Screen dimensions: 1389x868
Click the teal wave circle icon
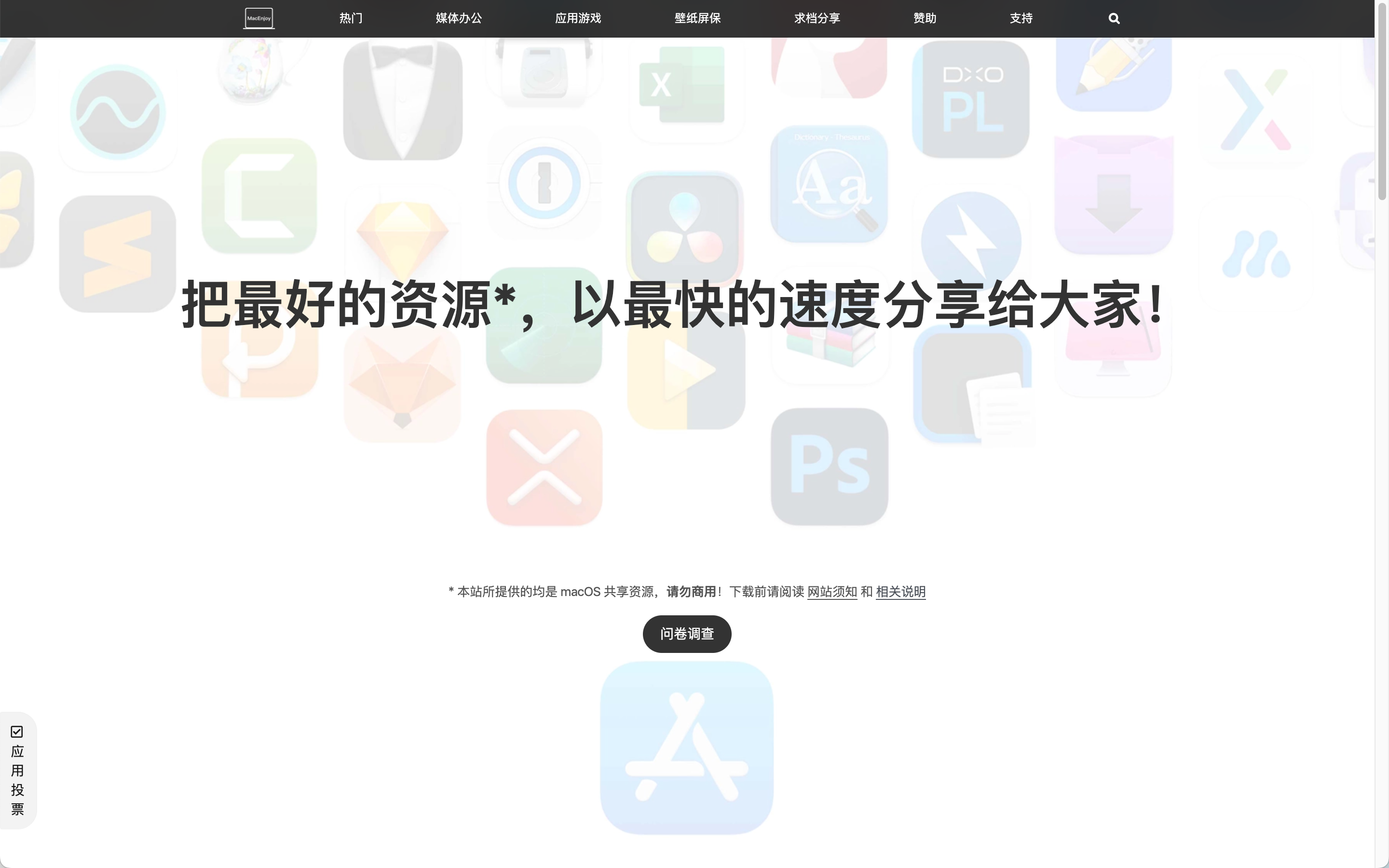coord(118,112)
